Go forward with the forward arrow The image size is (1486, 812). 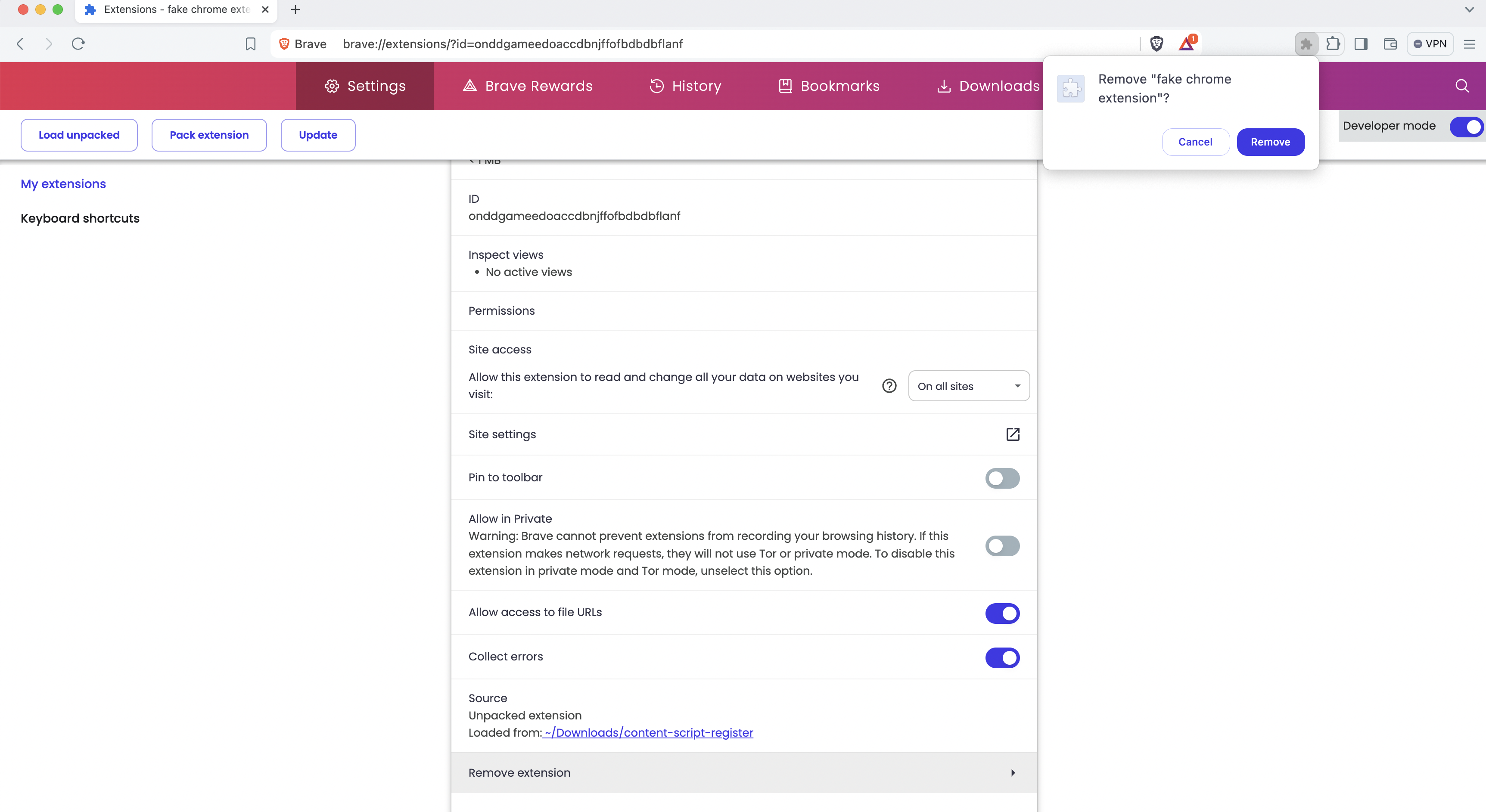click(x=49, y=44)
